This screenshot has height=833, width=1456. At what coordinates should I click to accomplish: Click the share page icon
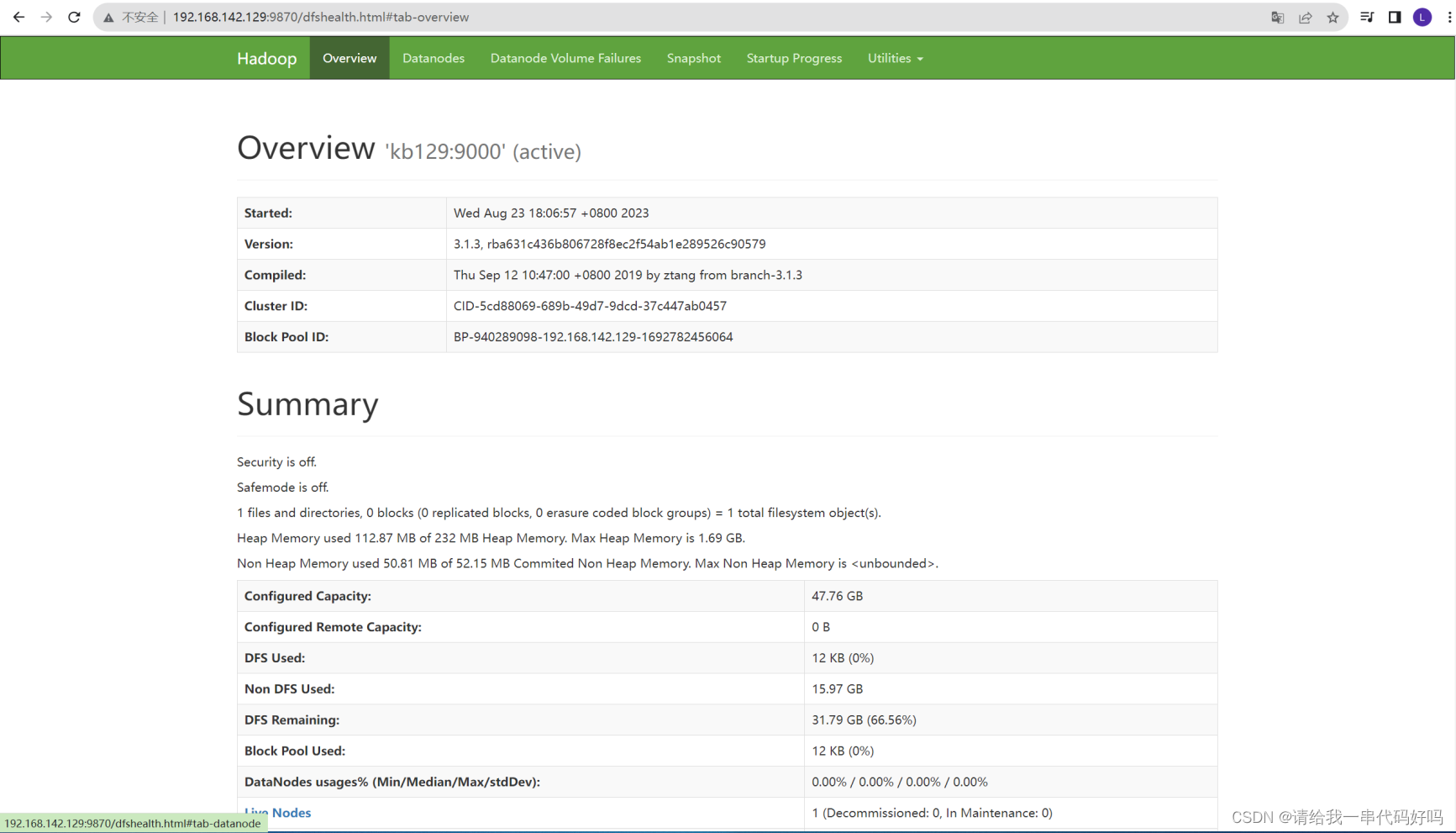coord(1305,18)
